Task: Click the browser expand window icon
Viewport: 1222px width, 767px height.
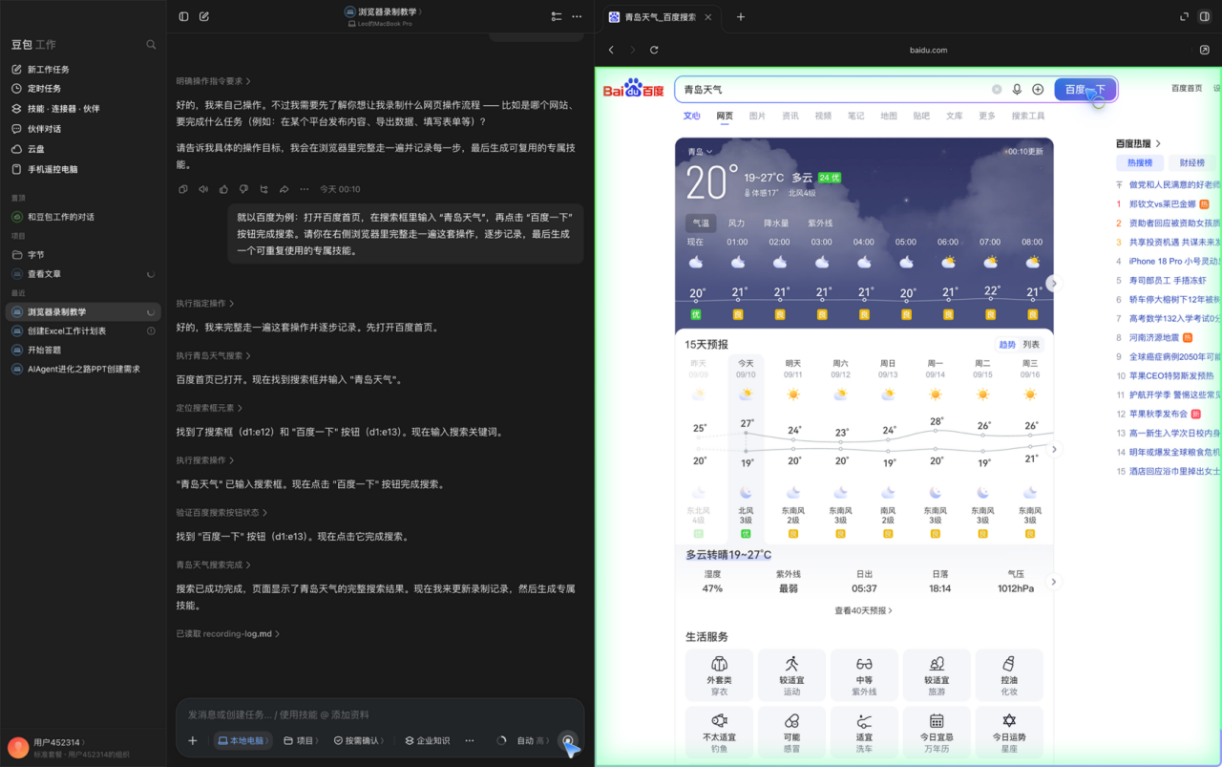Action: click(1184, 17)
